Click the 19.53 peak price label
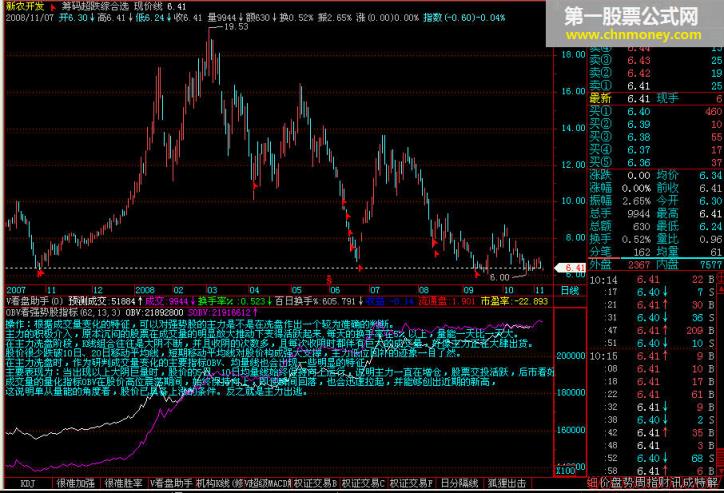This screenshot has height=493, width=724. pos(236,27)
